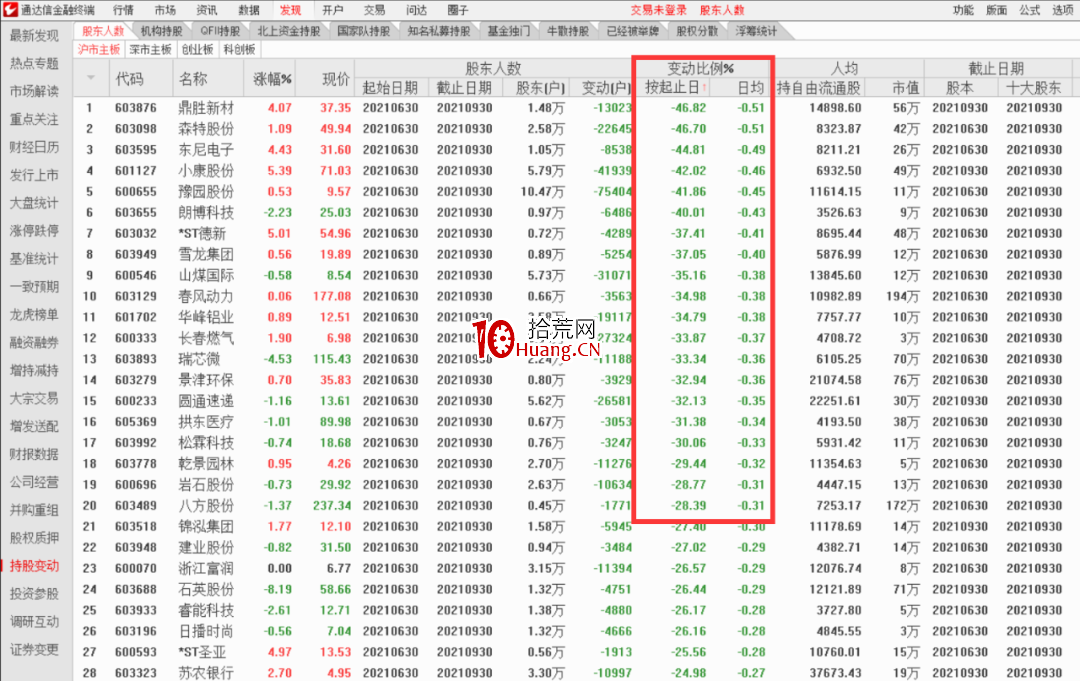
Task: Click the 交易未登录 login link
Action: (658, 10)
